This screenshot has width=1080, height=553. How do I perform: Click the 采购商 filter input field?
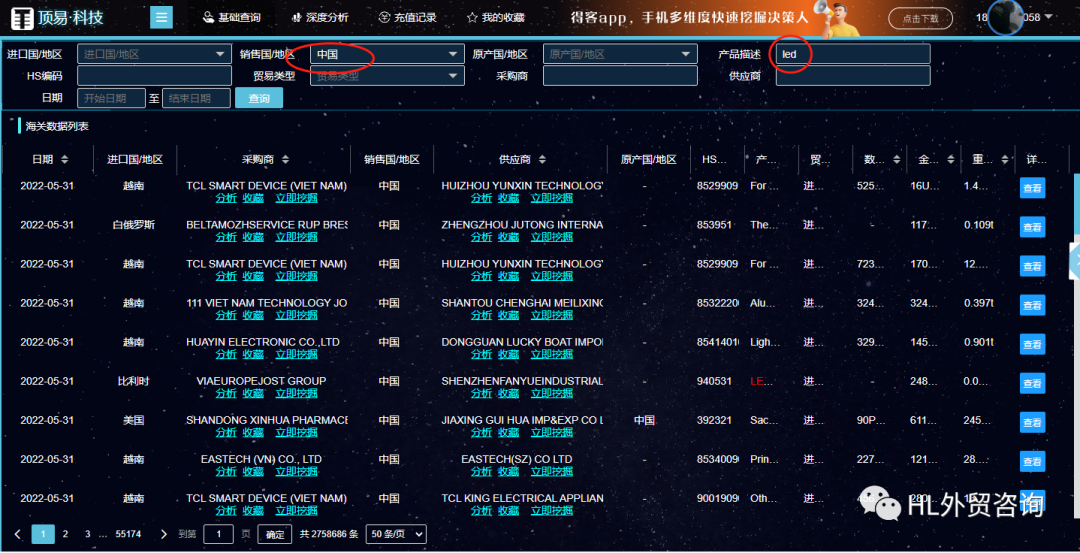pos(620,76)
